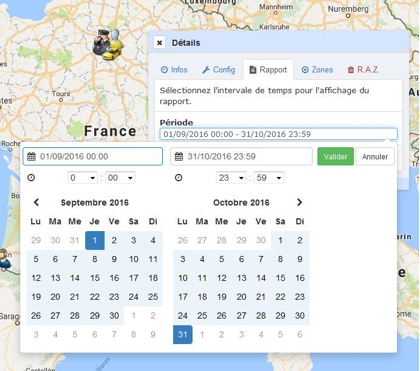Open the start minute dropdown showing 00

point(120,178)
